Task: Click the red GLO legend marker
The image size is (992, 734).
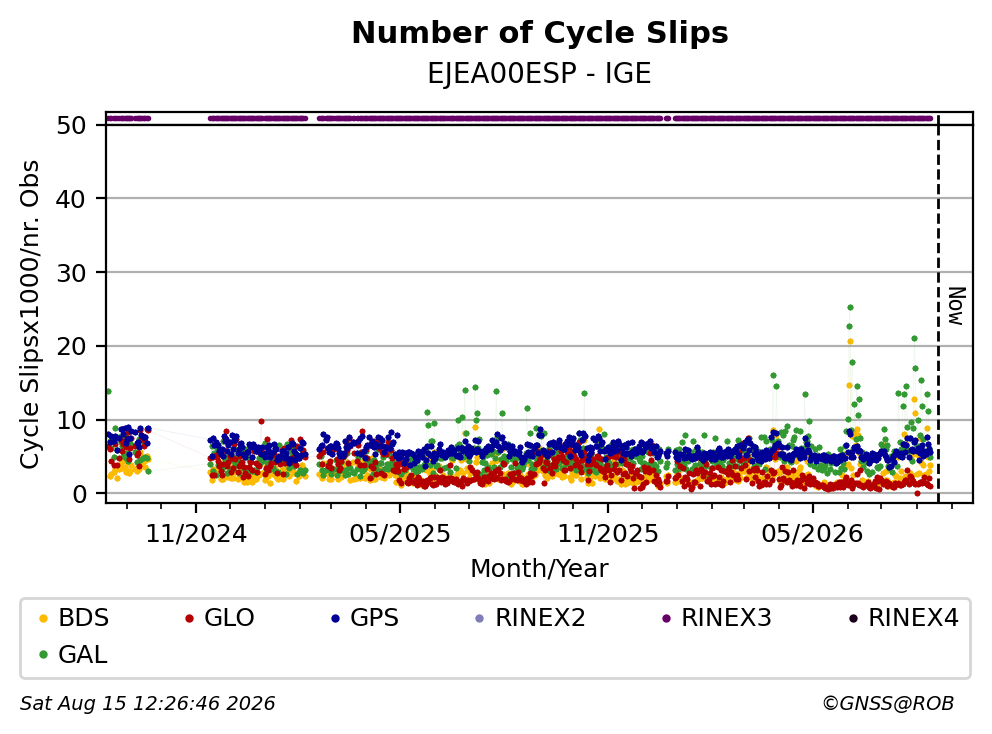Action: coord(189,618)
